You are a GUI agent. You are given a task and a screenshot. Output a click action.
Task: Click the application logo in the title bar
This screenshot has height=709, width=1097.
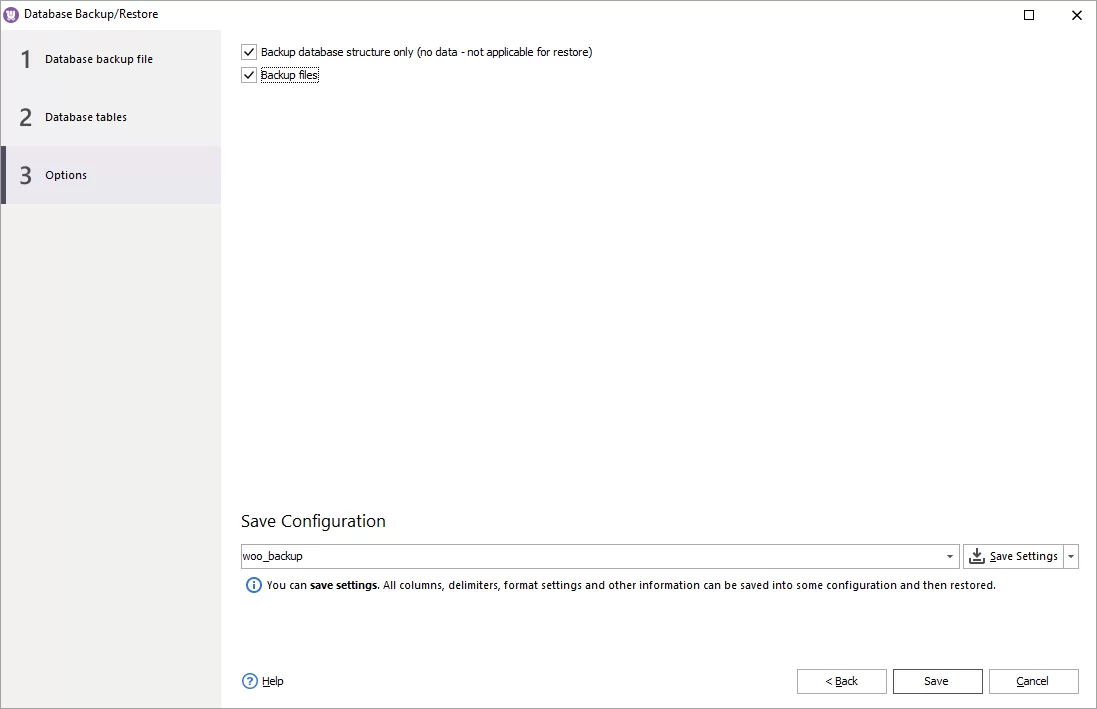coord(13,14)
